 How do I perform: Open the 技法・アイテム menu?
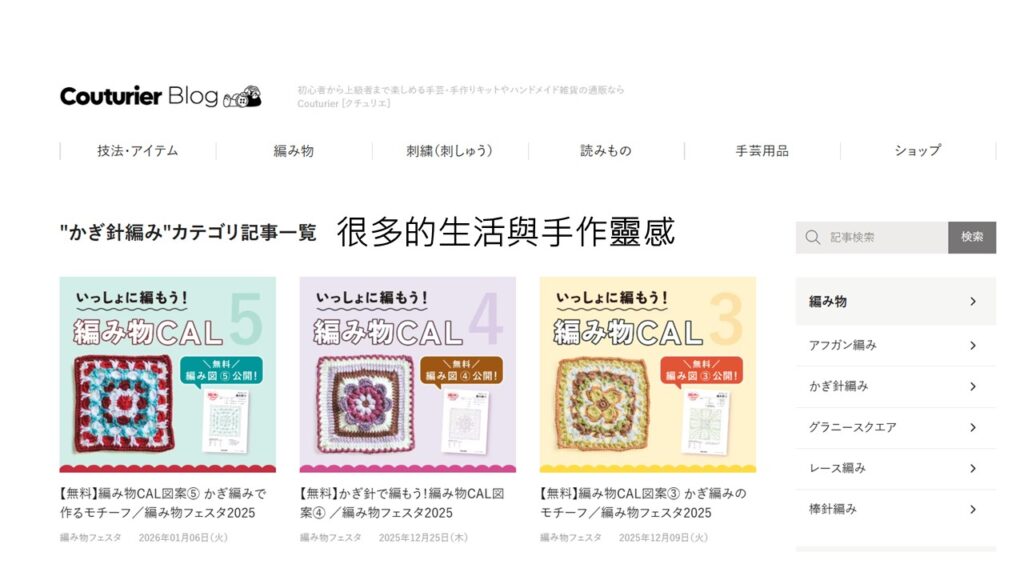[138, 151]
